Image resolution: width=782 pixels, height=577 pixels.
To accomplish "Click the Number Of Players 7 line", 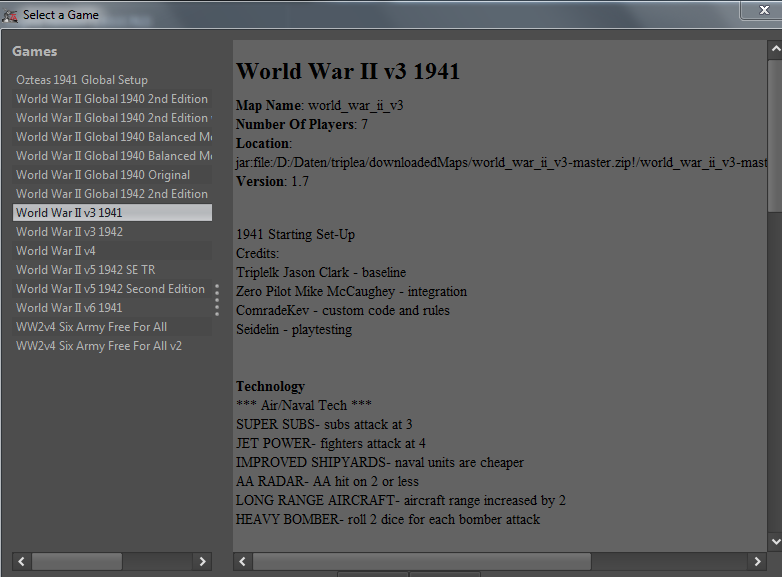I will coord(302,125).
